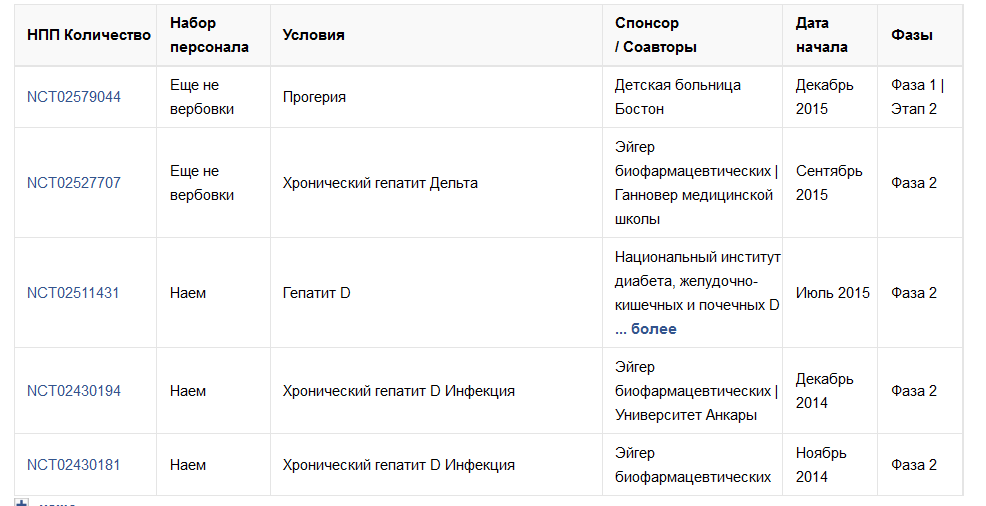This screenshot has width=986, height=506.
Task: Click the 'Детская больница Бостон' sponsor cell
Action: [678, 97]
